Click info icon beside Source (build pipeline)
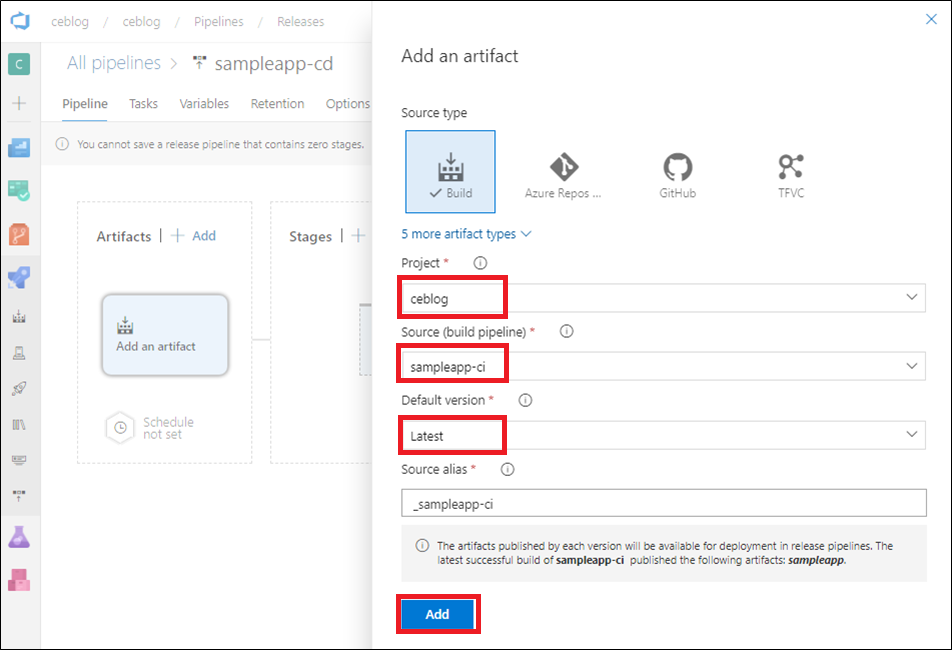The width and height of the screenshot is (952, 650). tap(566, 331)
